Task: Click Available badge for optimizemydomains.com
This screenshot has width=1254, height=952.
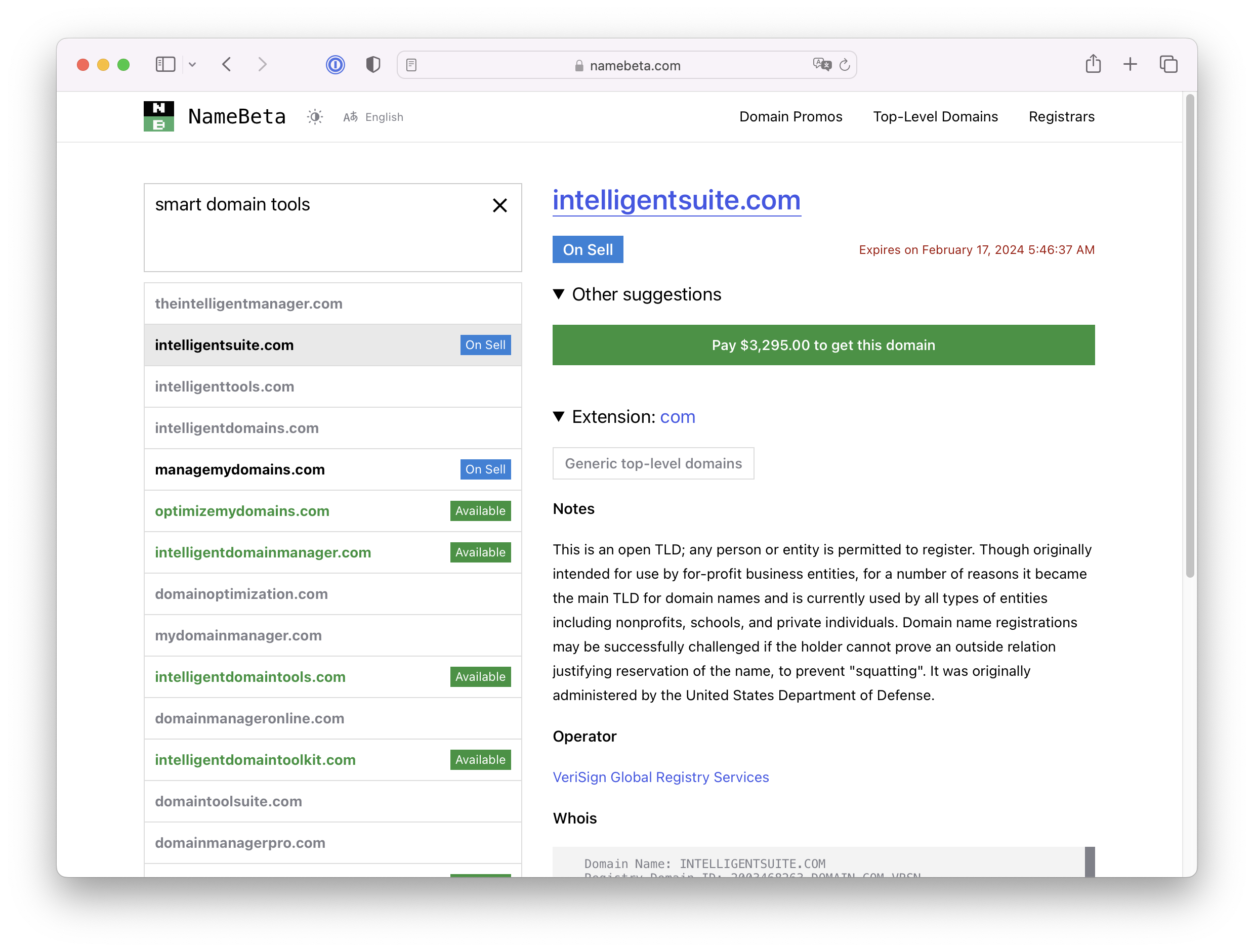Action: click(x=480, y=510)
